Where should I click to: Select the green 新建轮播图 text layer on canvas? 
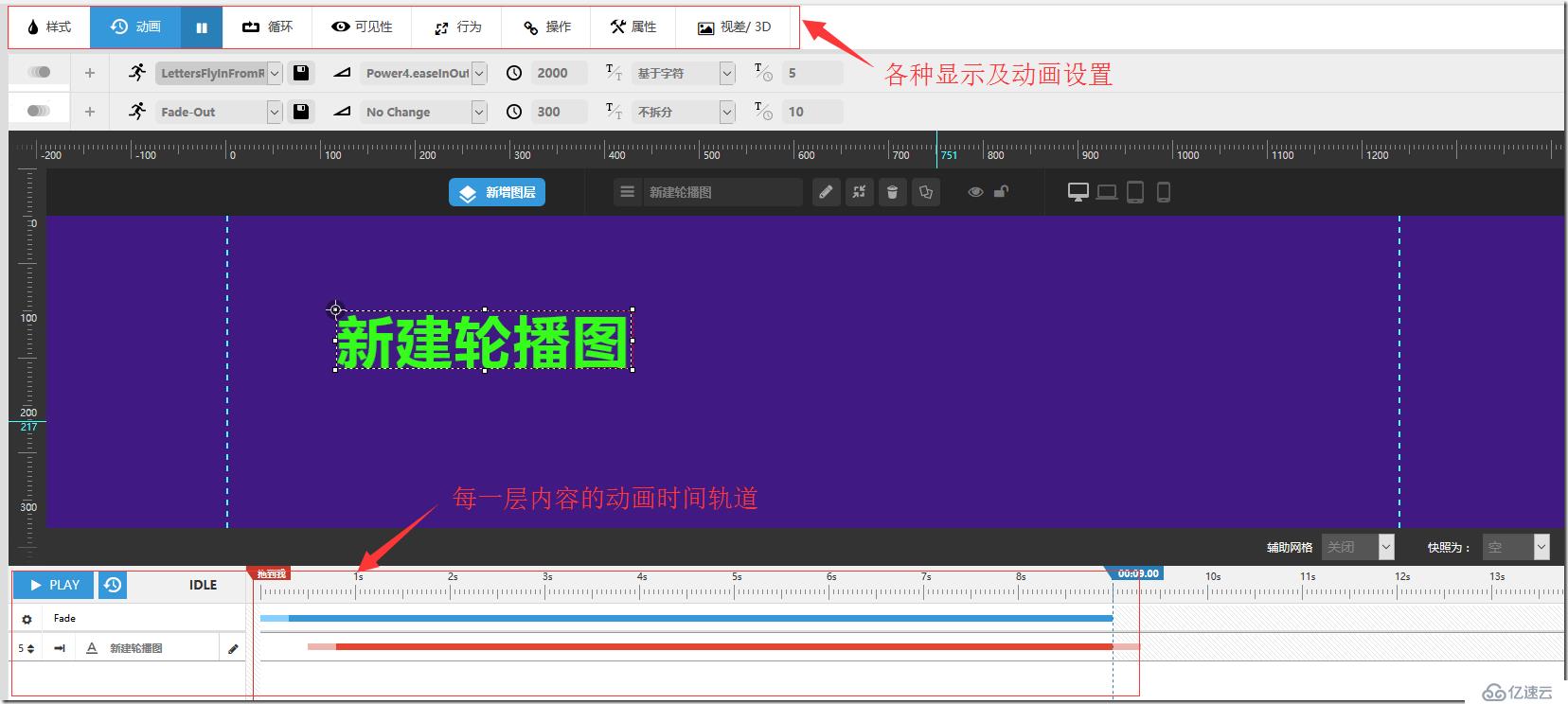484,341
